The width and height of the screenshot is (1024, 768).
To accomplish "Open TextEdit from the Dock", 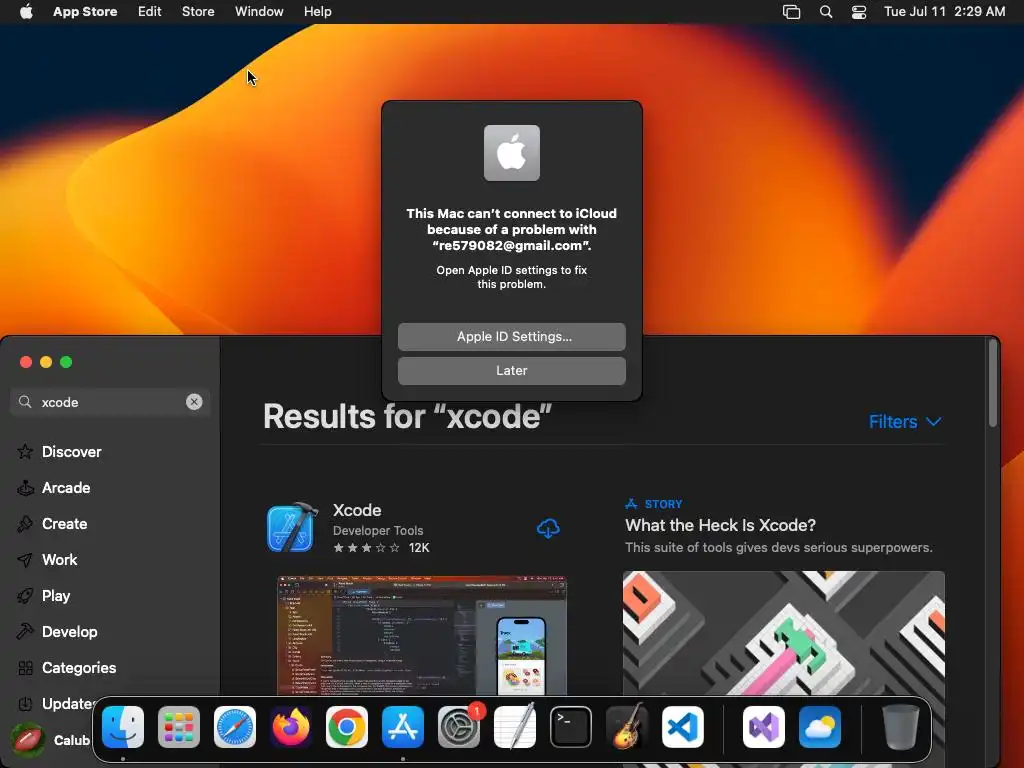I will 515,727.
